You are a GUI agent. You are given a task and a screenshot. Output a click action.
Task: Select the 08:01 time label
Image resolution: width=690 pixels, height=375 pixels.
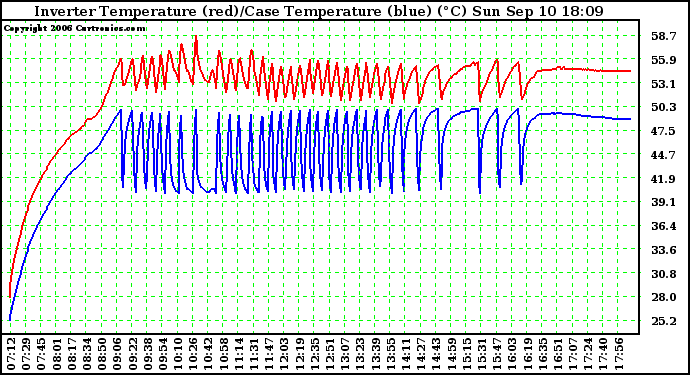click(x=56, y=354)
